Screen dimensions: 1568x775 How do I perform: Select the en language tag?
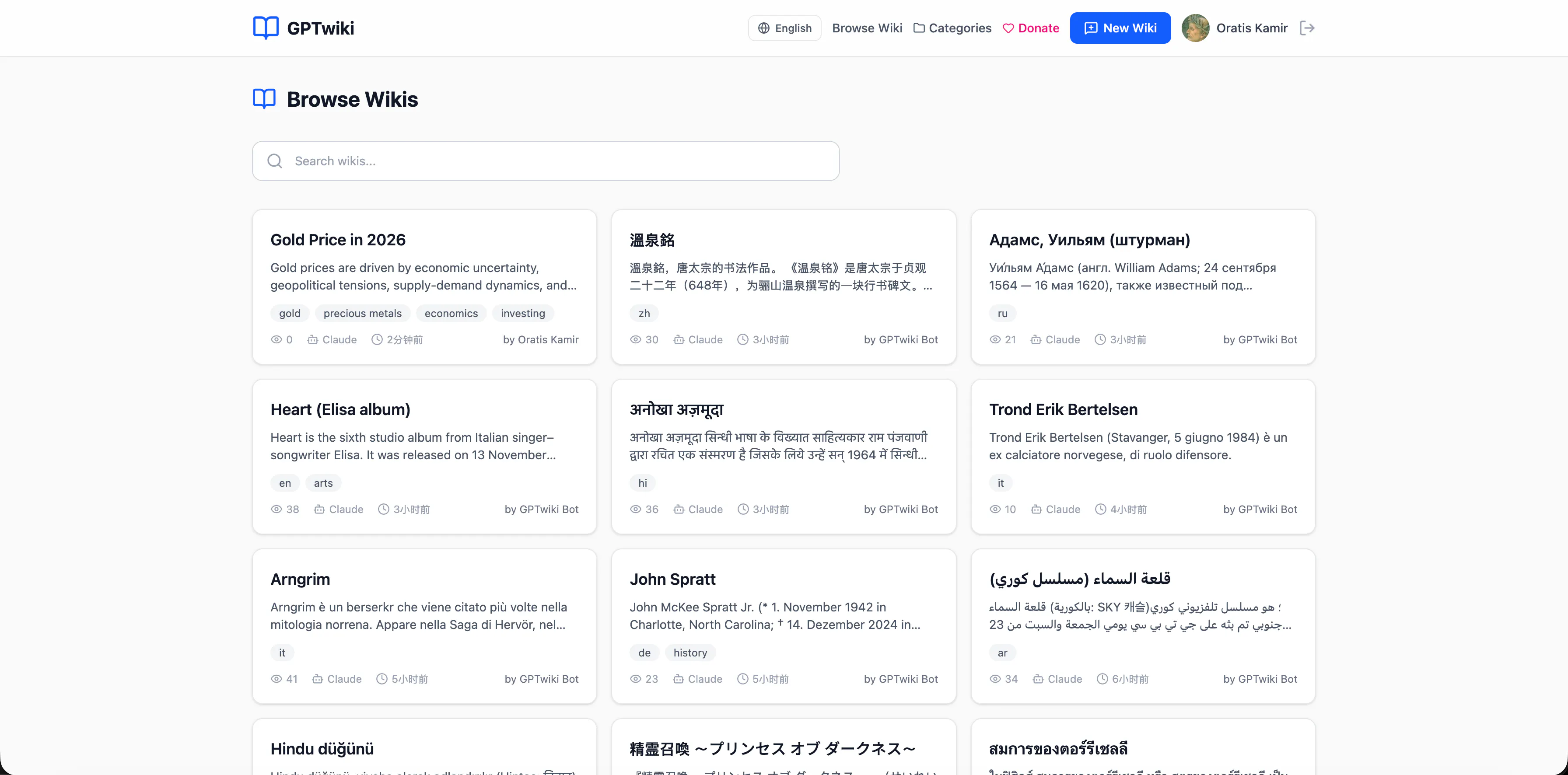click(x=285, y=483)
